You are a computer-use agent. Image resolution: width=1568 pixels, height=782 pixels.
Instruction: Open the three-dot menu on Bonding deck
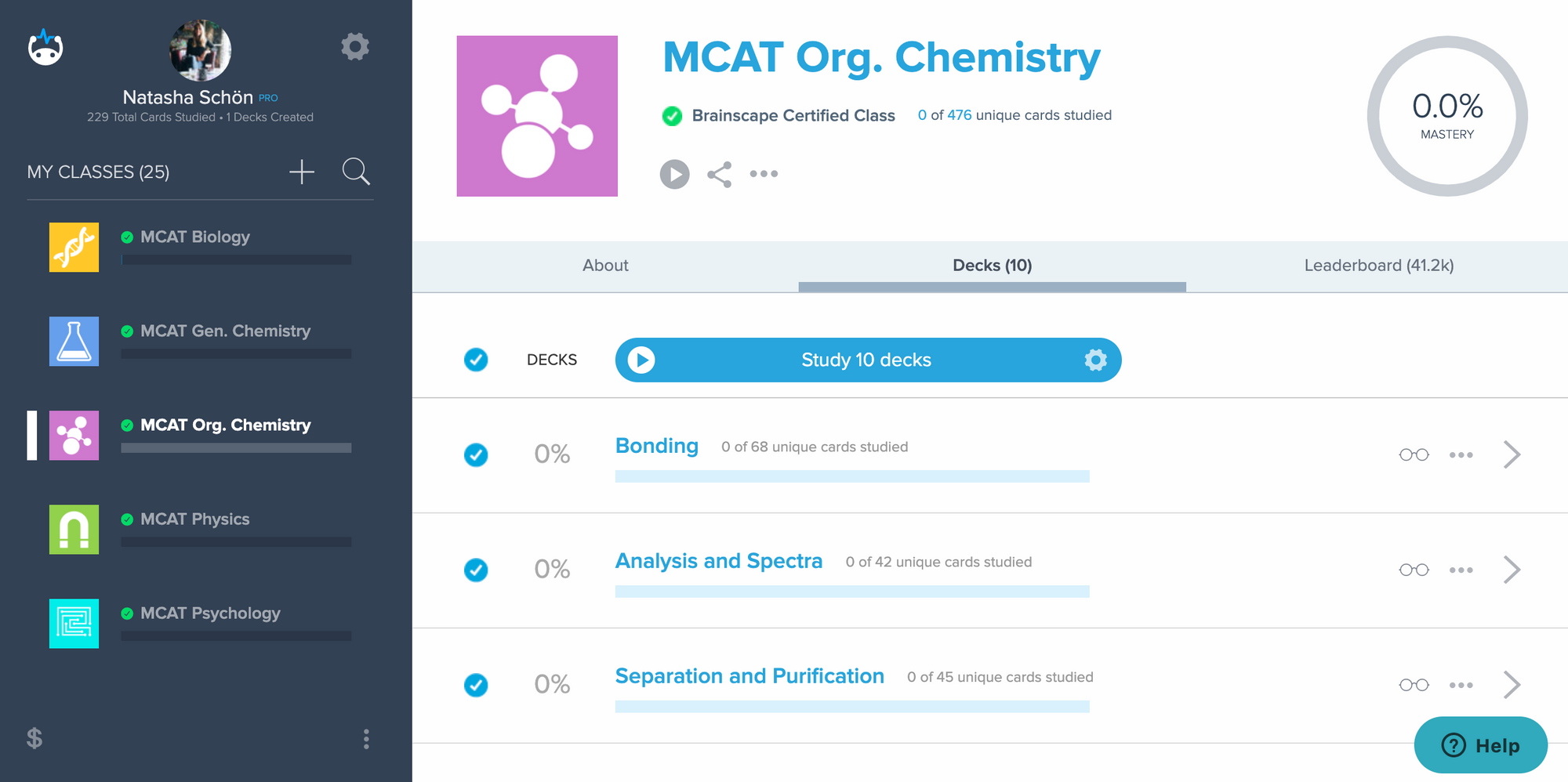point(1461,454)
